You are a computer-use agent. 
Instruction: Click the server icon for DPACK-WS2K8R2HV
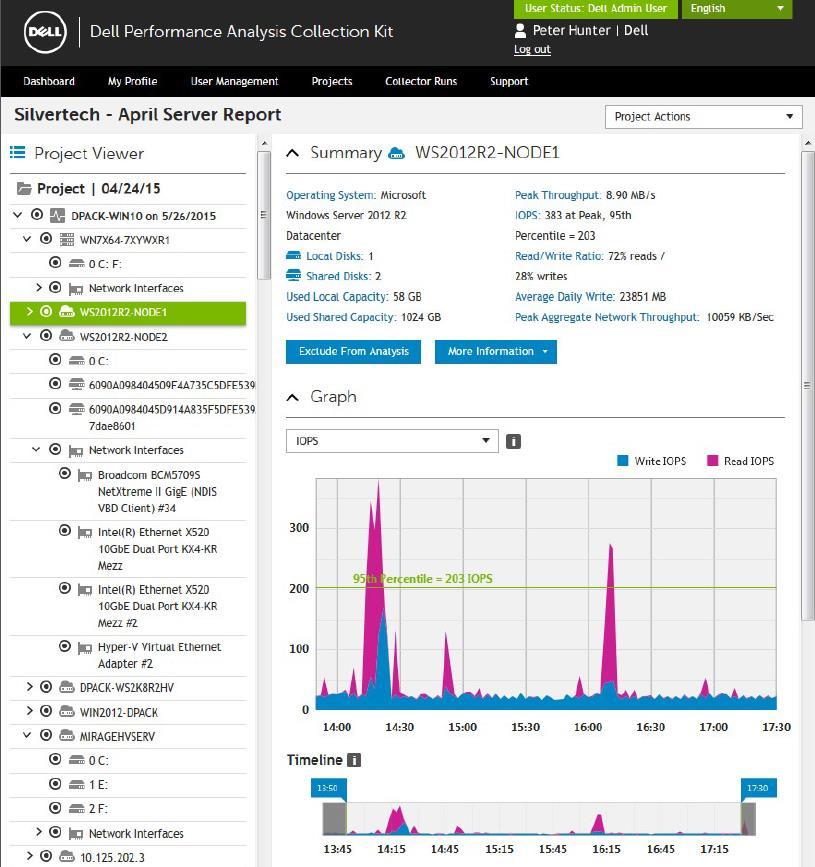(x=67, y=687)
